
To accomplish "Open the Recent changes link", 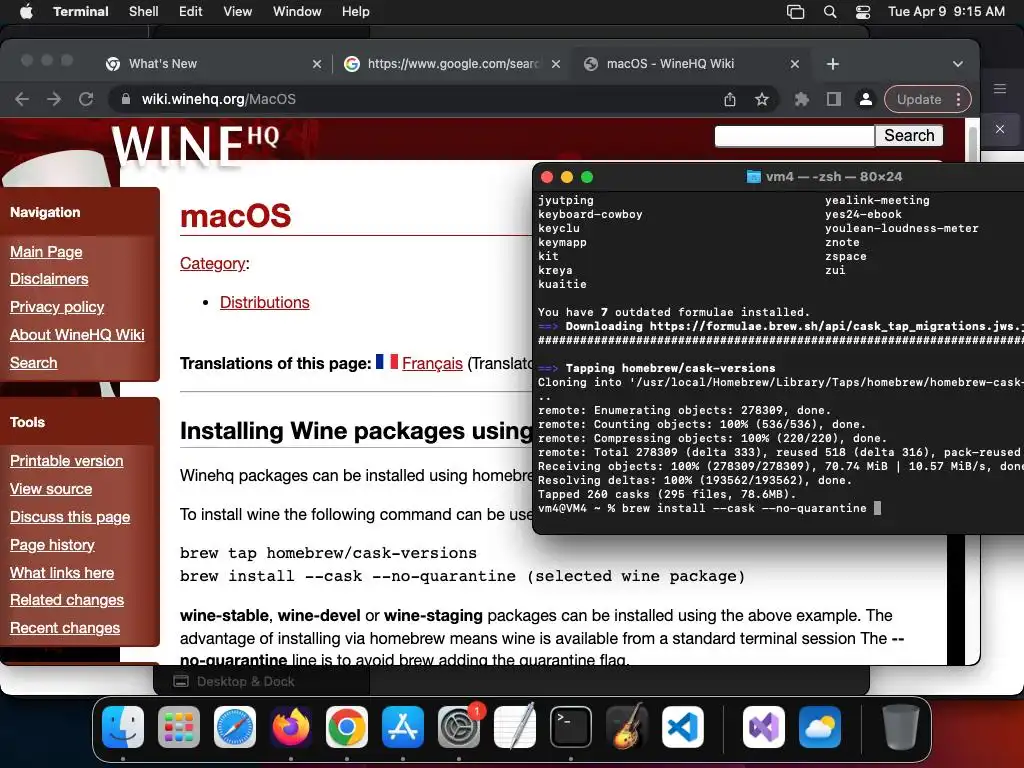I will (65, 628).
